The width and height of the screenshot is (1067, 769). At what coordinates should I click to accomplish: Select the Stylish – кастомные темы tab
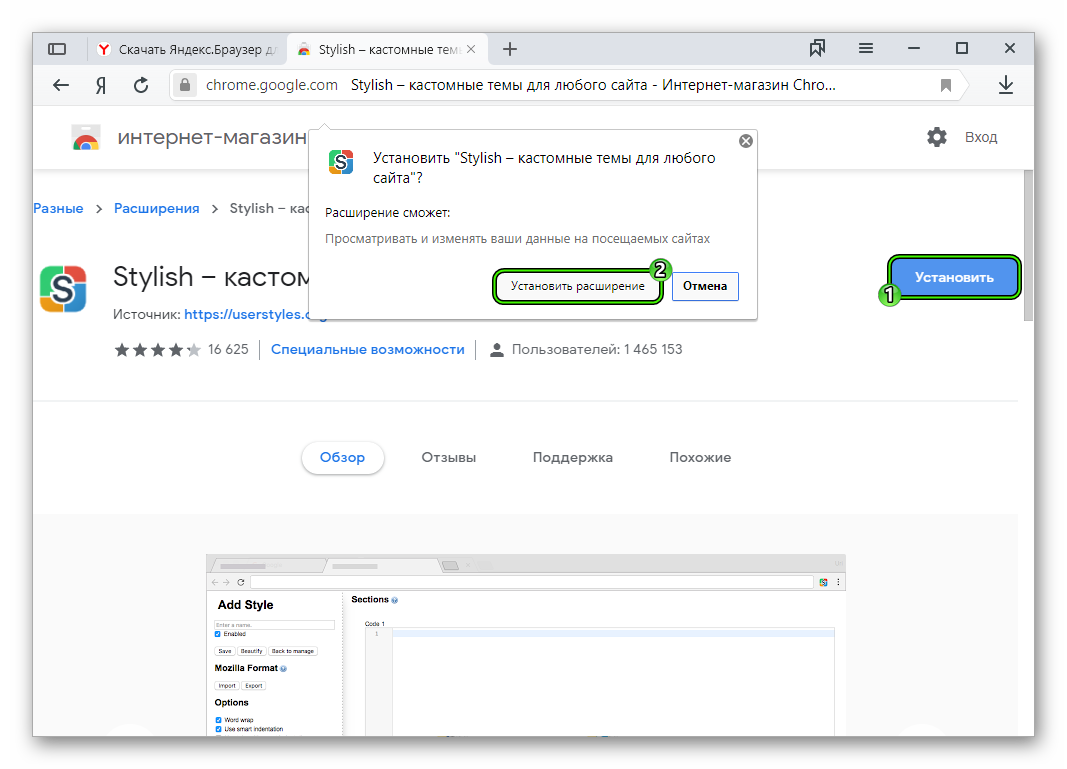[387, 49]
